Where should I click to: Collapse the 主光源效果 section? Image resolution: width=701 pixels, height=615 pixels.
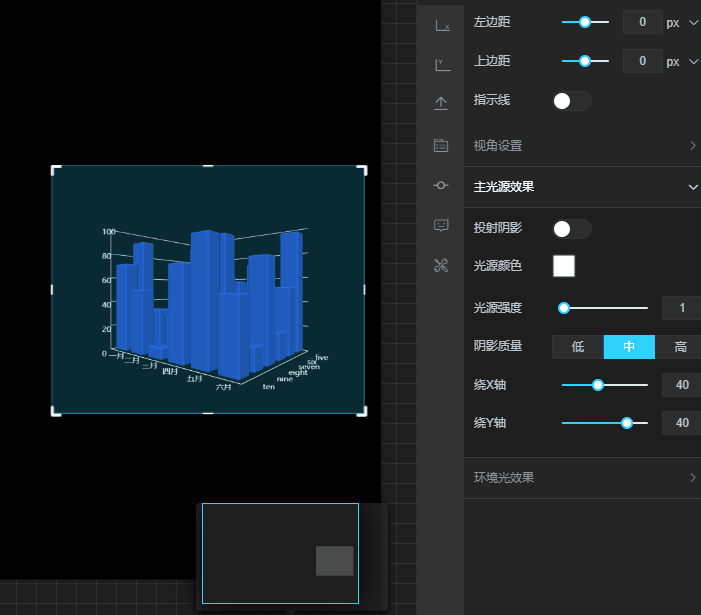582,187
